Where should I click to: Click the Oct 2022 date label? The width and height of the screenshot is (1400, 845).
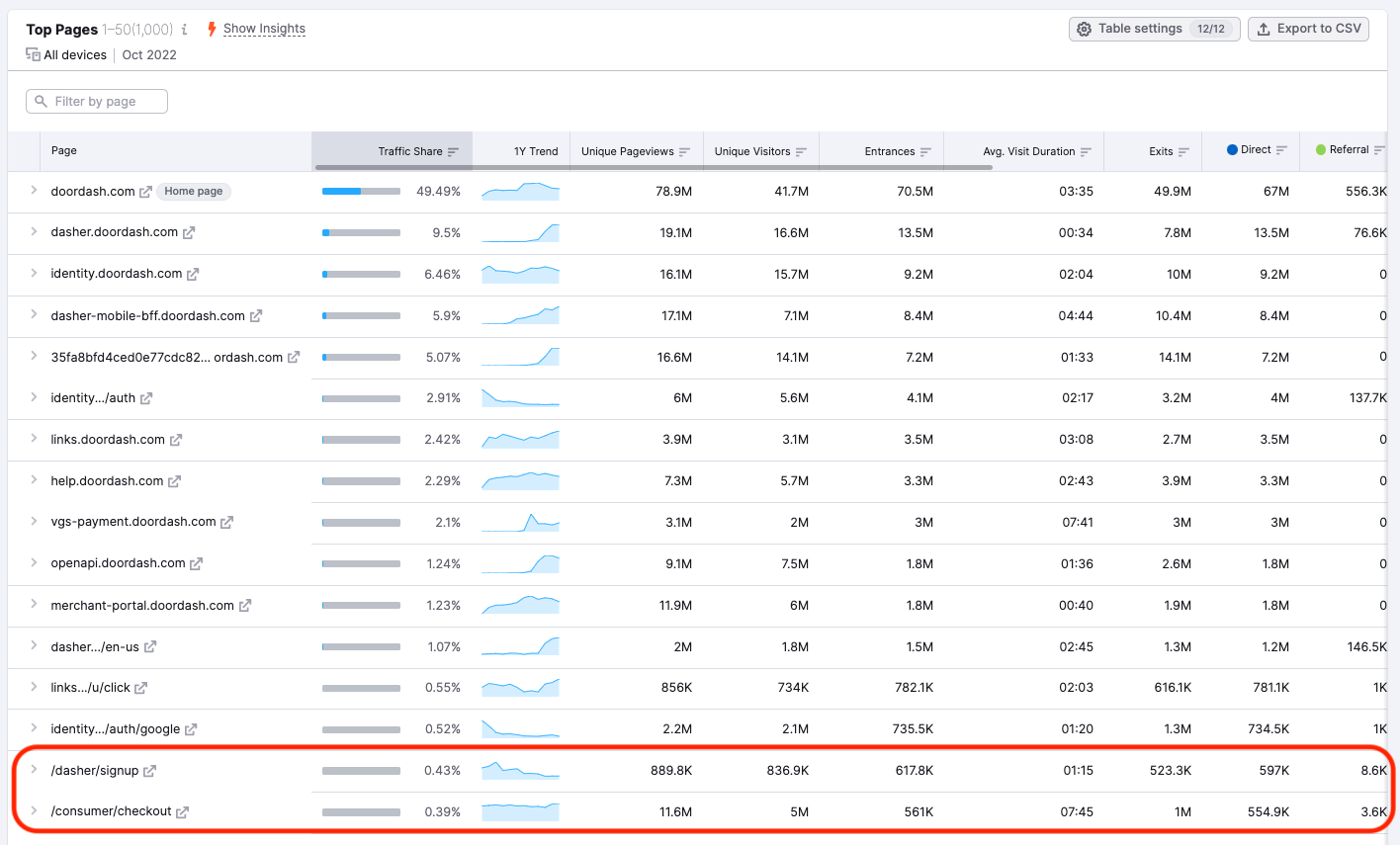tap(149, 55)
